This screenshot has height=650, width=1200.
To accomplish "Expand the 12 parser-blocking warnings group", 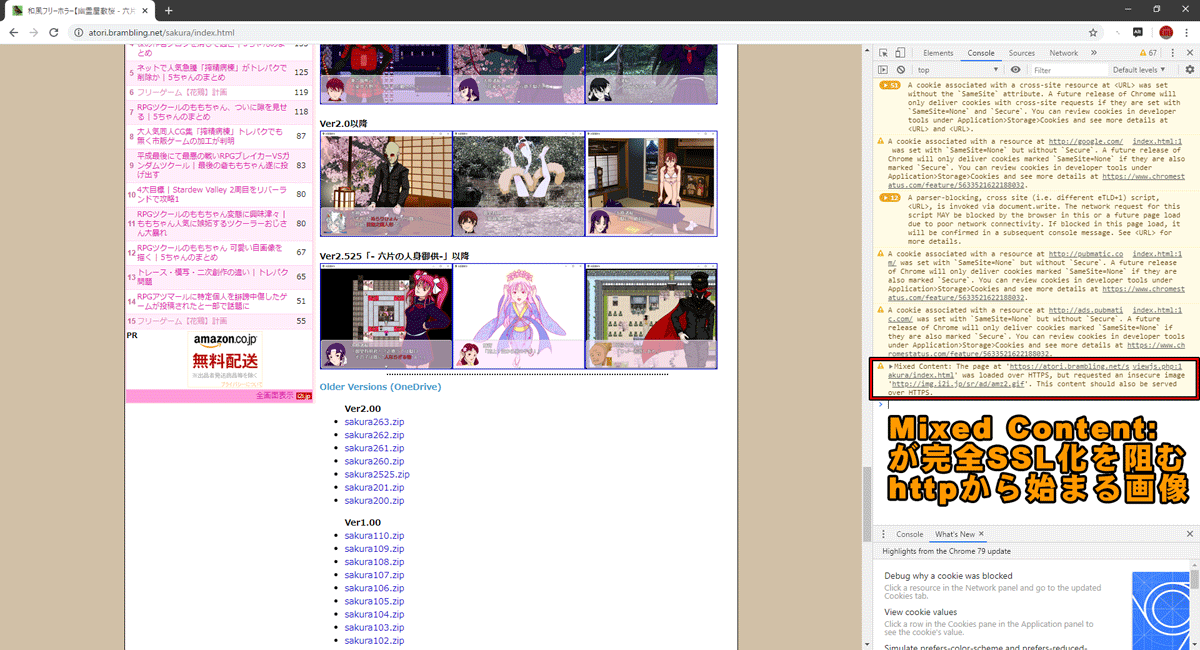I will click(x=889, y=198).
